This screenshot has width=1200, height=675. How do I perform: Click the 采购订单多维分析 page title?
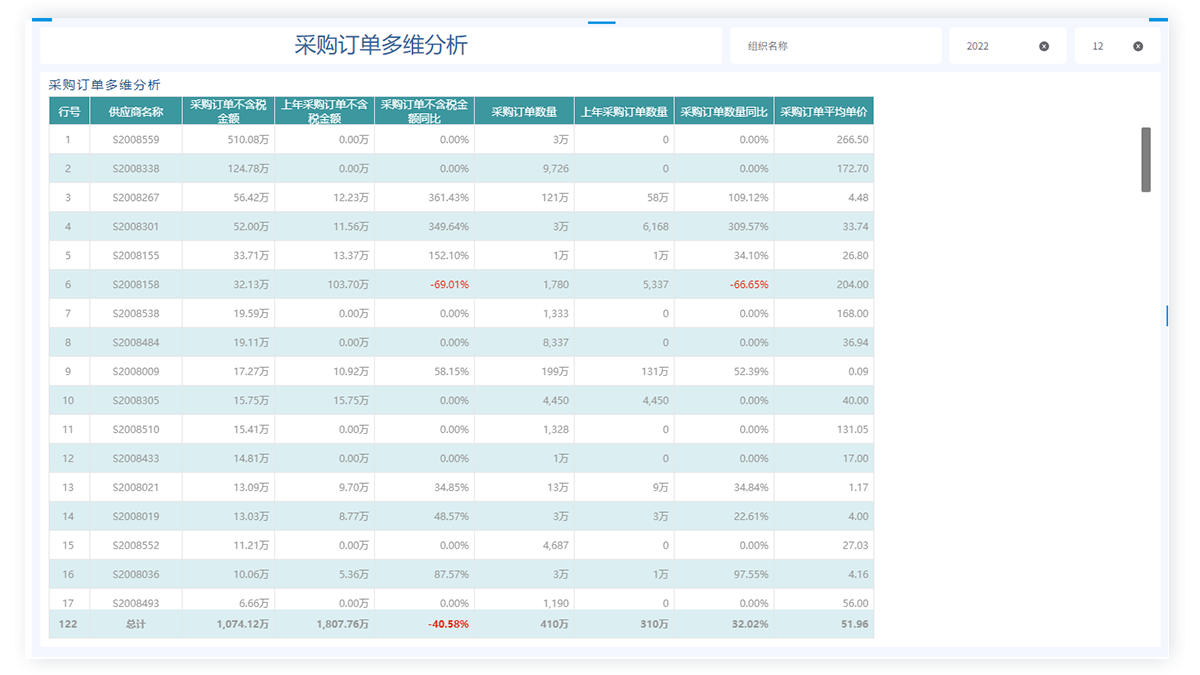[x=380, y=45]
